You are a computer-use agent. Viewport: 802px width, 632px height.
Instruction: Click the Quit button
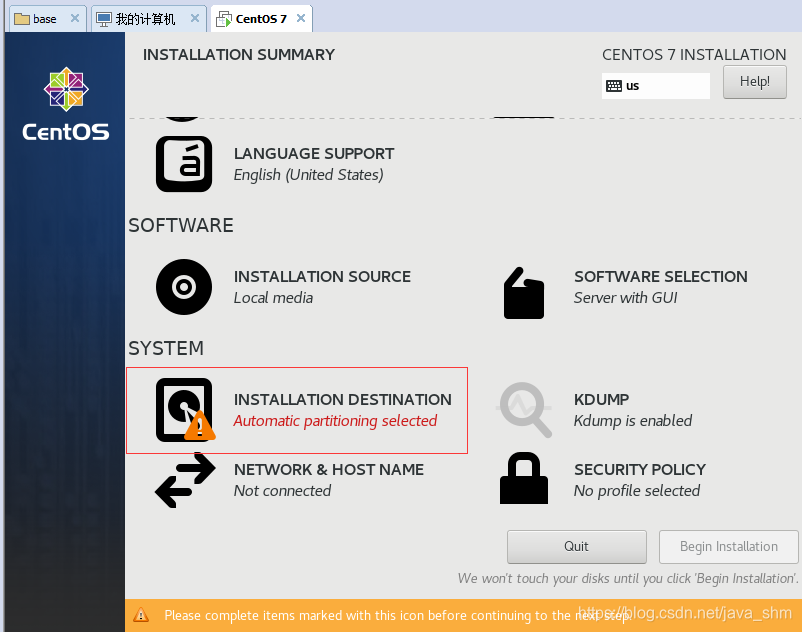tap(576, 547)
